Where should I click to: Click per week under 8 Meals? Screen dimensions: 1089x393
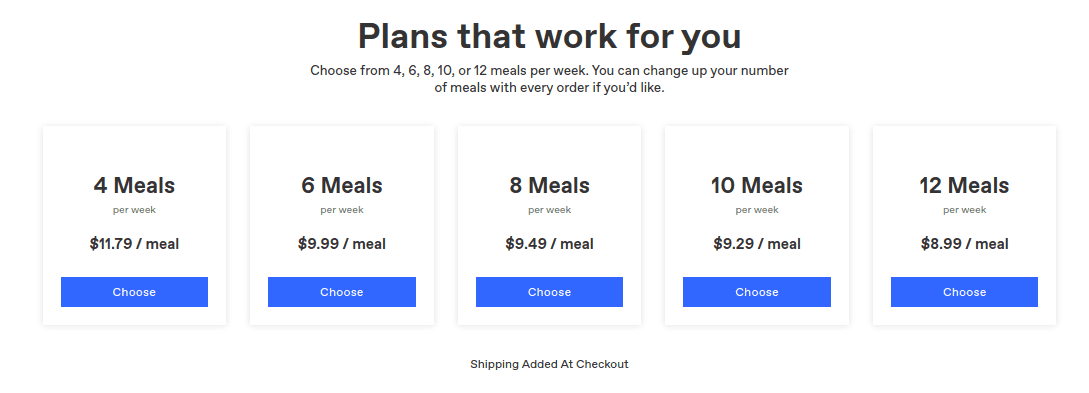click(x=549, y=210)
